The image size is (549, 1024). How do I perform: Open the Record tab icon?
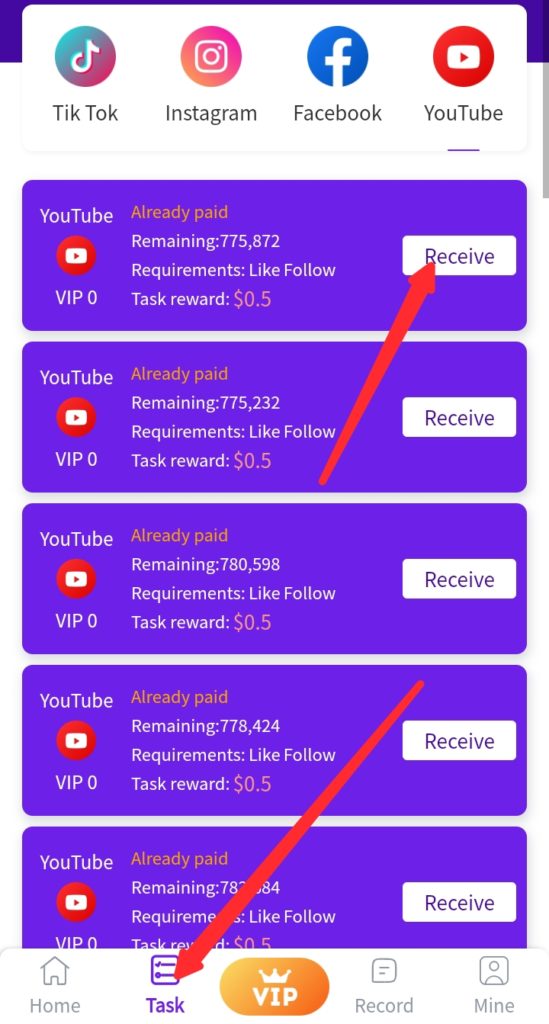coord(384,971)
